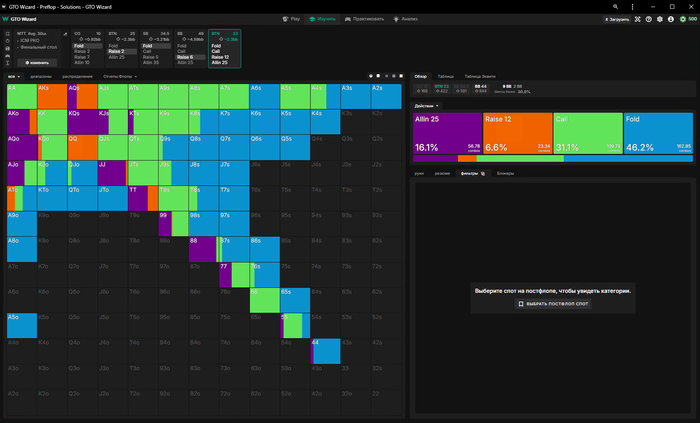The height and width of the screenshot is (423, 700).
Task: Select the AA hand cell
Action: (22, 96)
